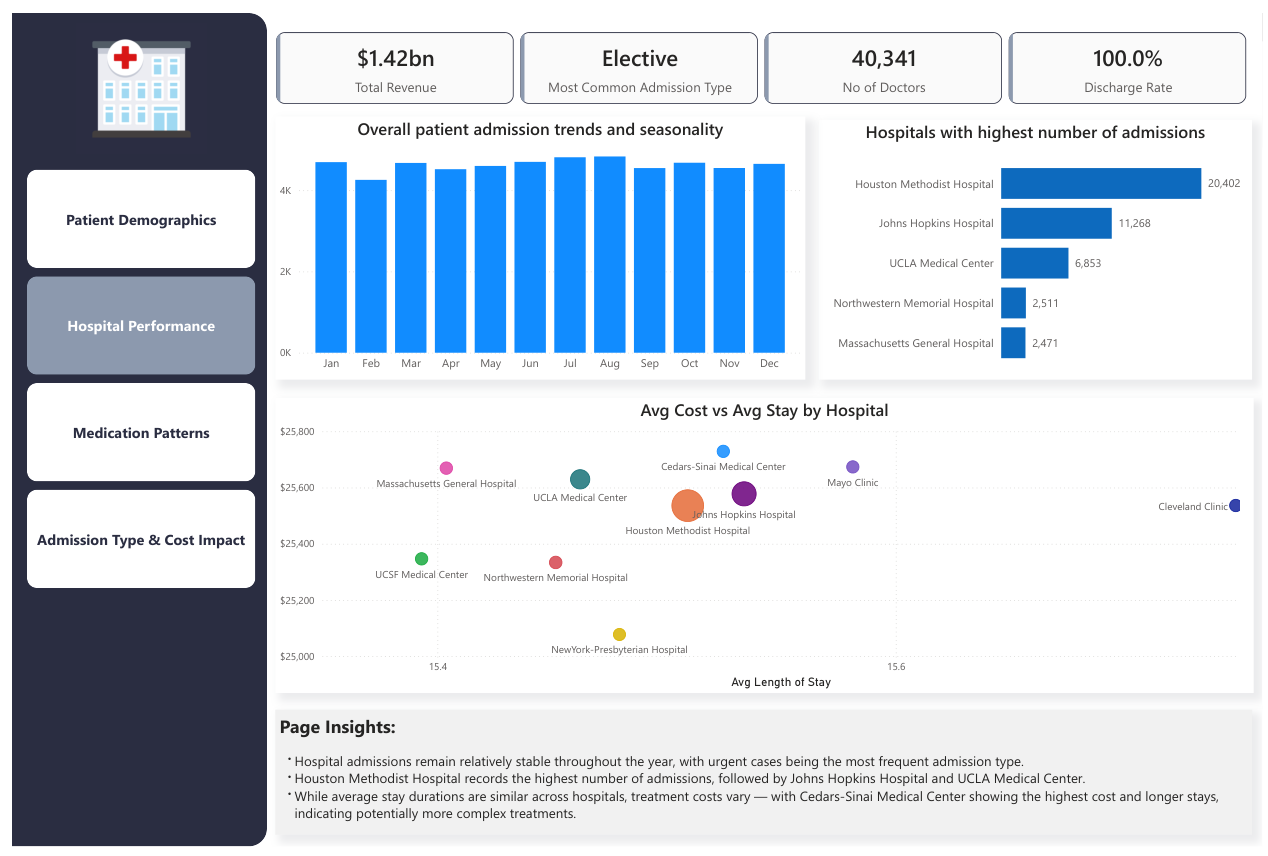Screen dimensions: 1268x856
Task: Select the Hospital Performance tab
Action: coord(141,326)
